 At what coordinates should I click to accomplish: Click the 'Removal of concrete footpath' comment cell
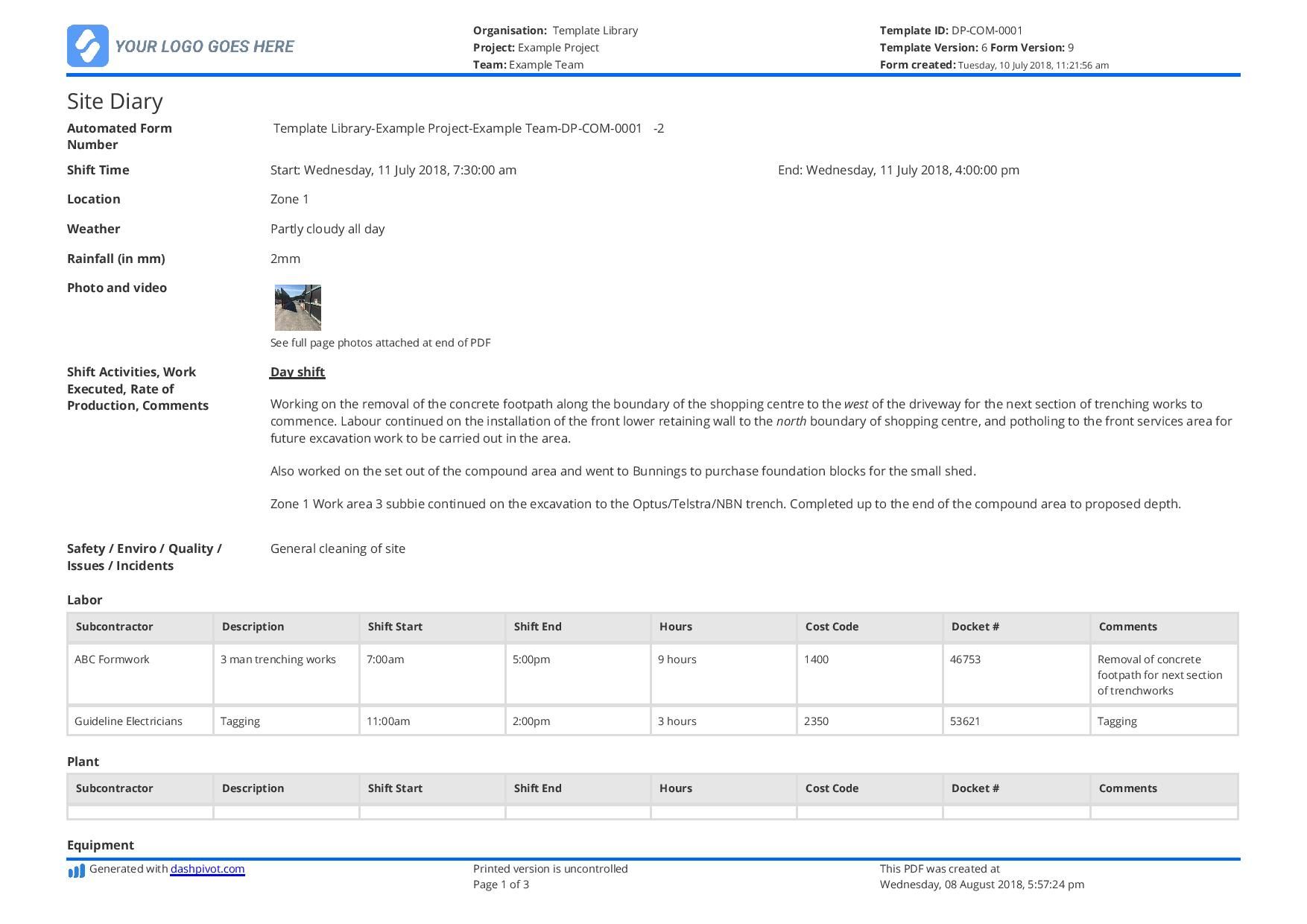pyautogui.click(x=1164, y=674)
